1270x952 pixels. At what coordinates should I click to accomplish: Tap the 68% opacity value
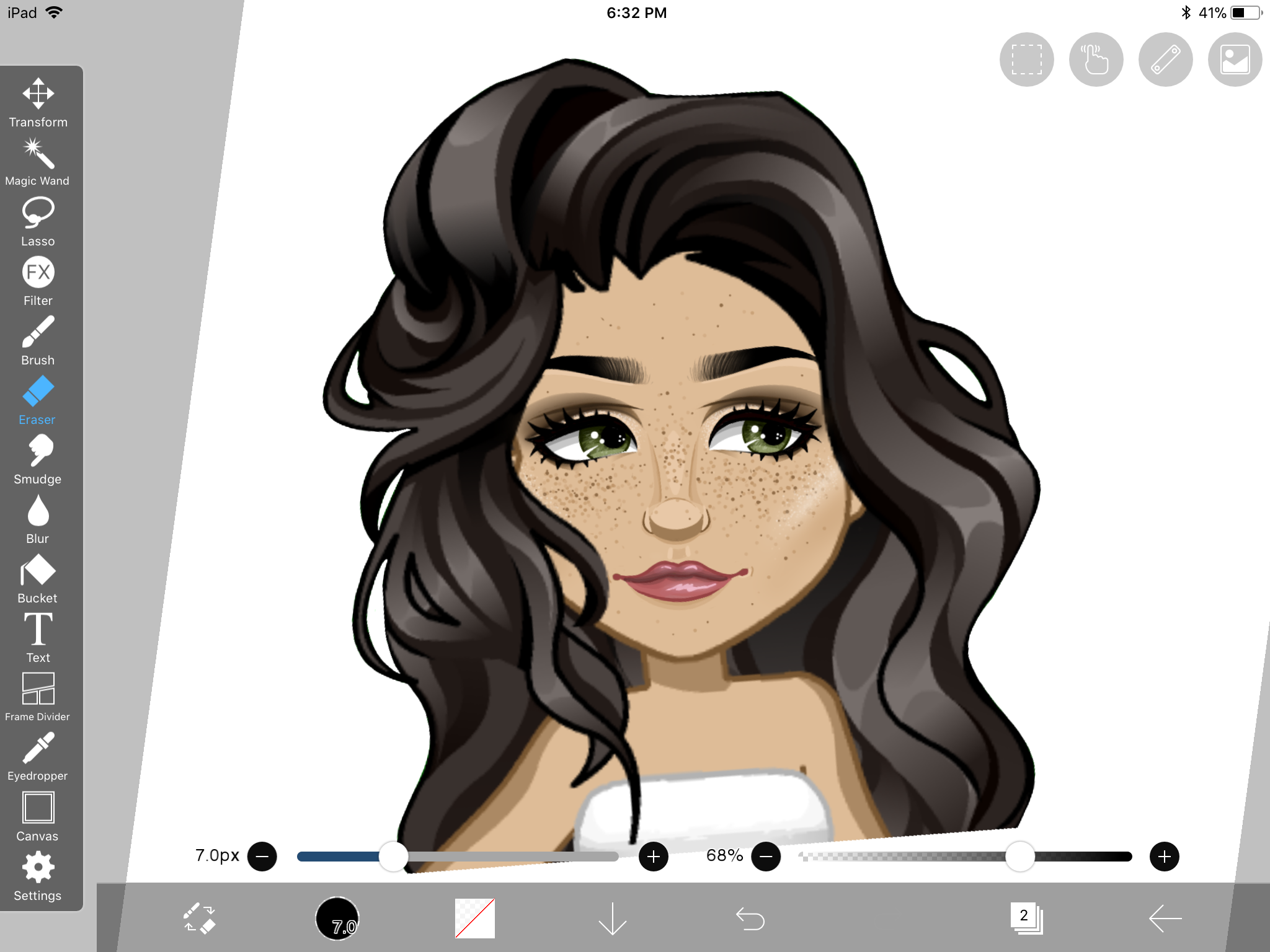(x=724, y=855)
